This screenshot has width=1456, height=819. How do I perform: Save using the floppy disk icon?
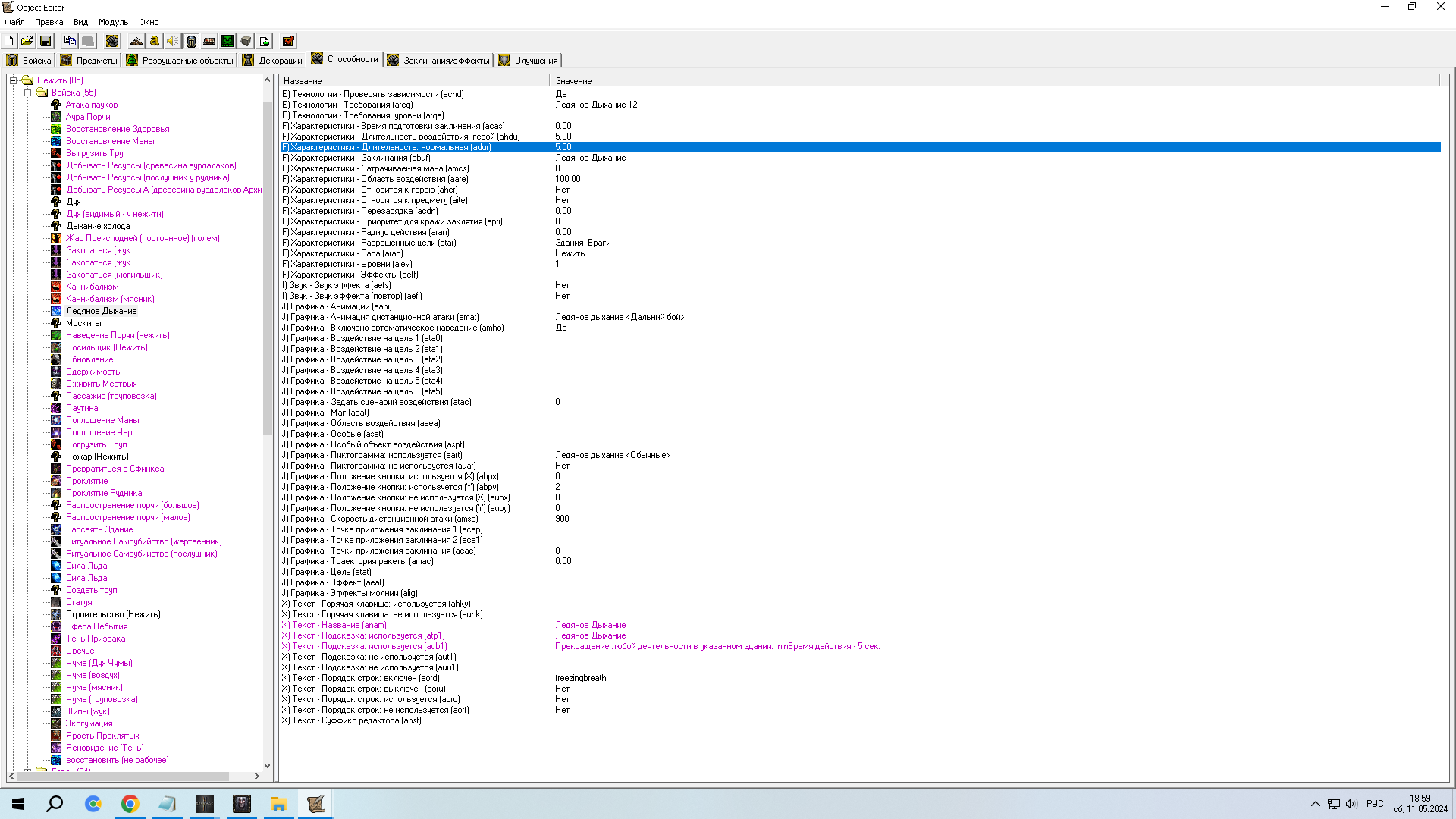click(x=45, y=41)
